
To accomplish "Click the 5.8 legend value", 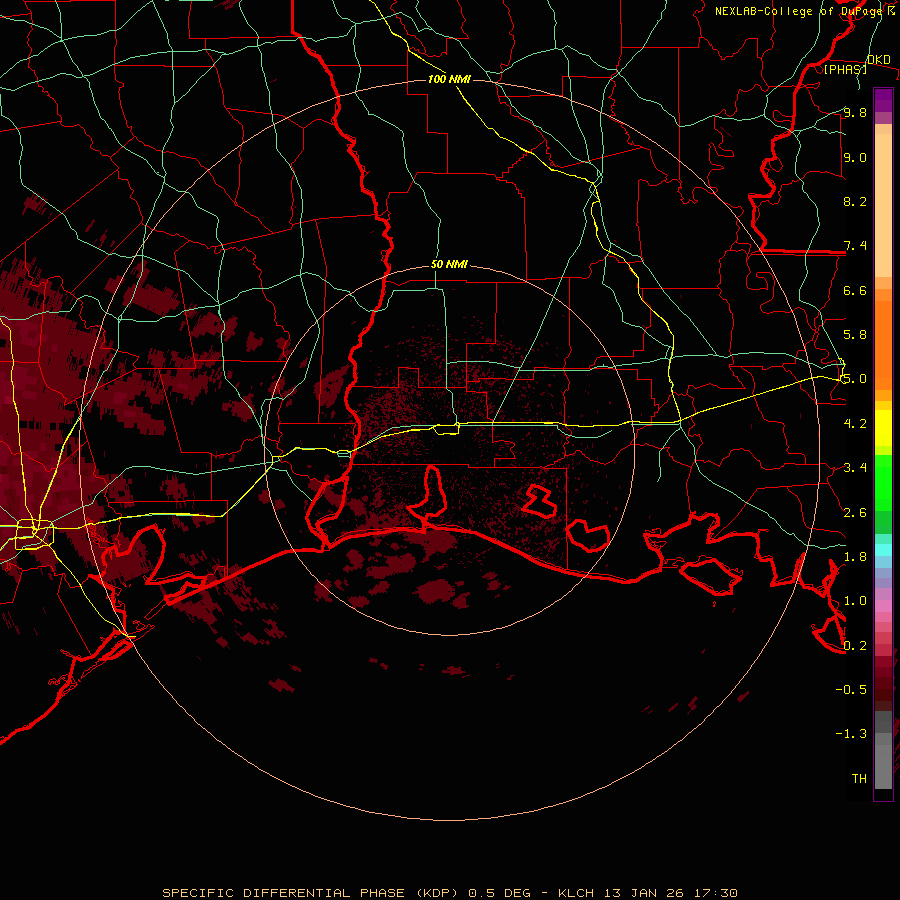I will [x=855, y=335].
